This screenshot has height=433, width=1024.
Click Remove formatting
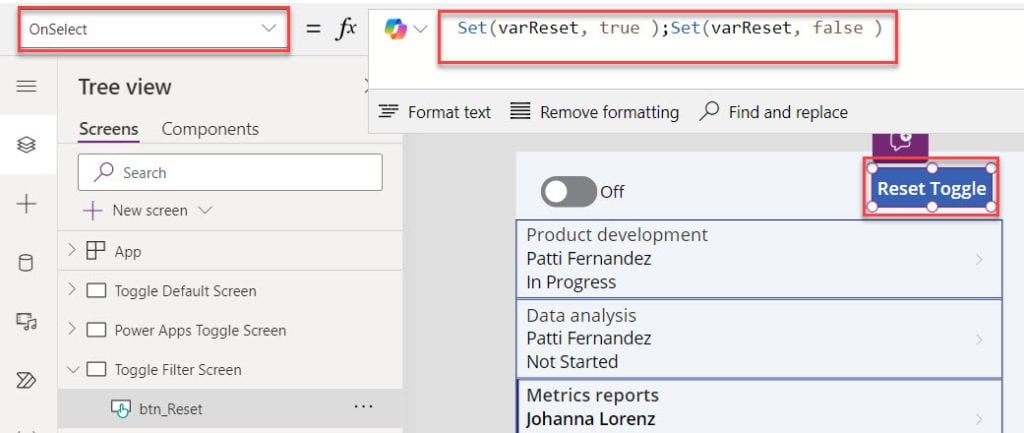pyautogui.click(x=594, y=112)
